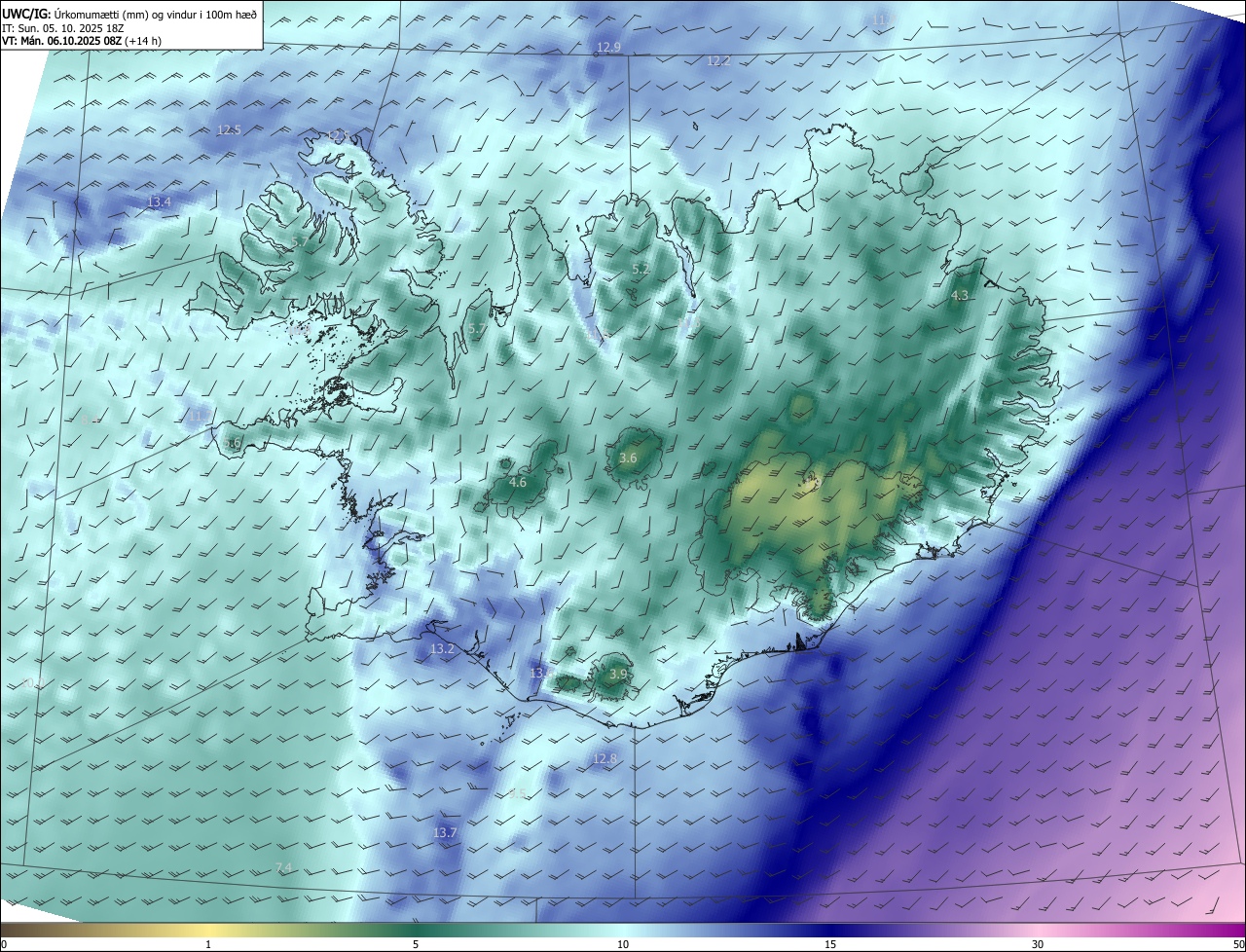Click the 5.2 value in north Iceland

coord(641,269)
